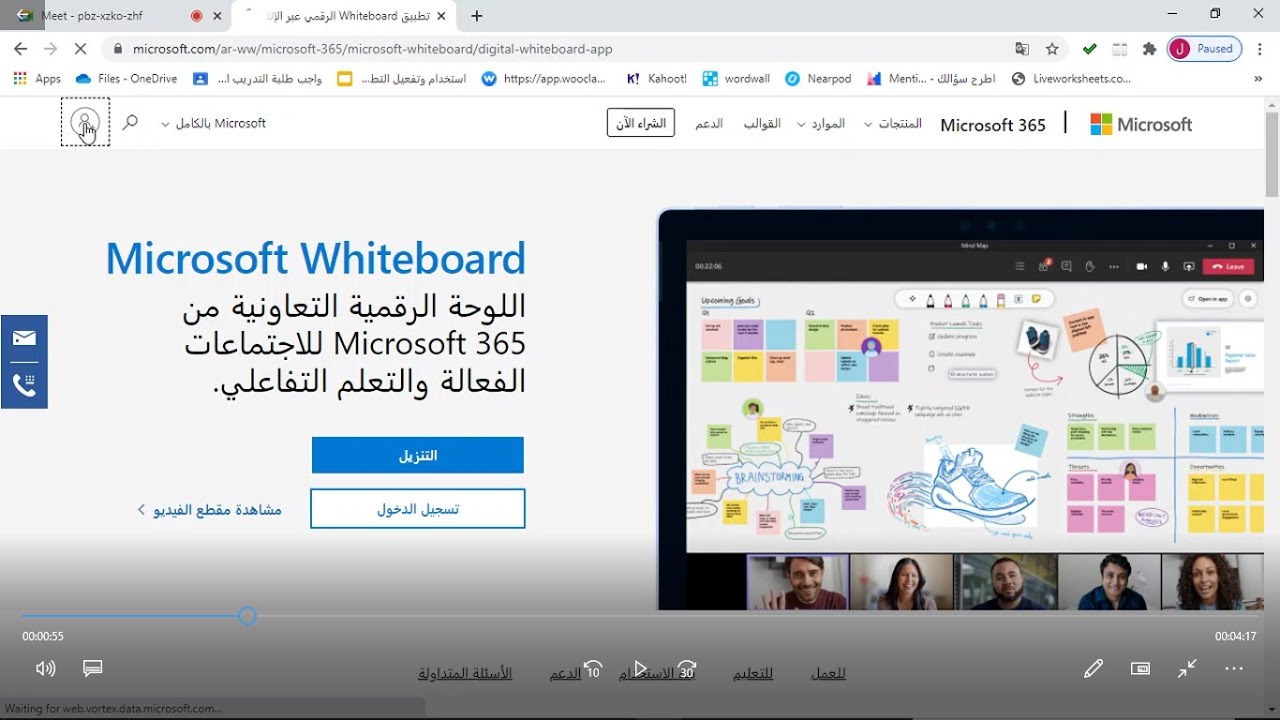Open the مشاهدة مقطع الفيديو link

209,509
